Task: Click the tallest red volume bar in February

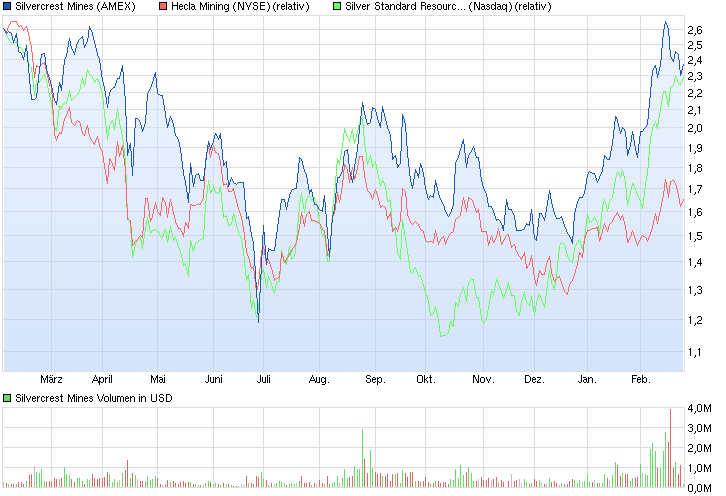Action: 670,448
